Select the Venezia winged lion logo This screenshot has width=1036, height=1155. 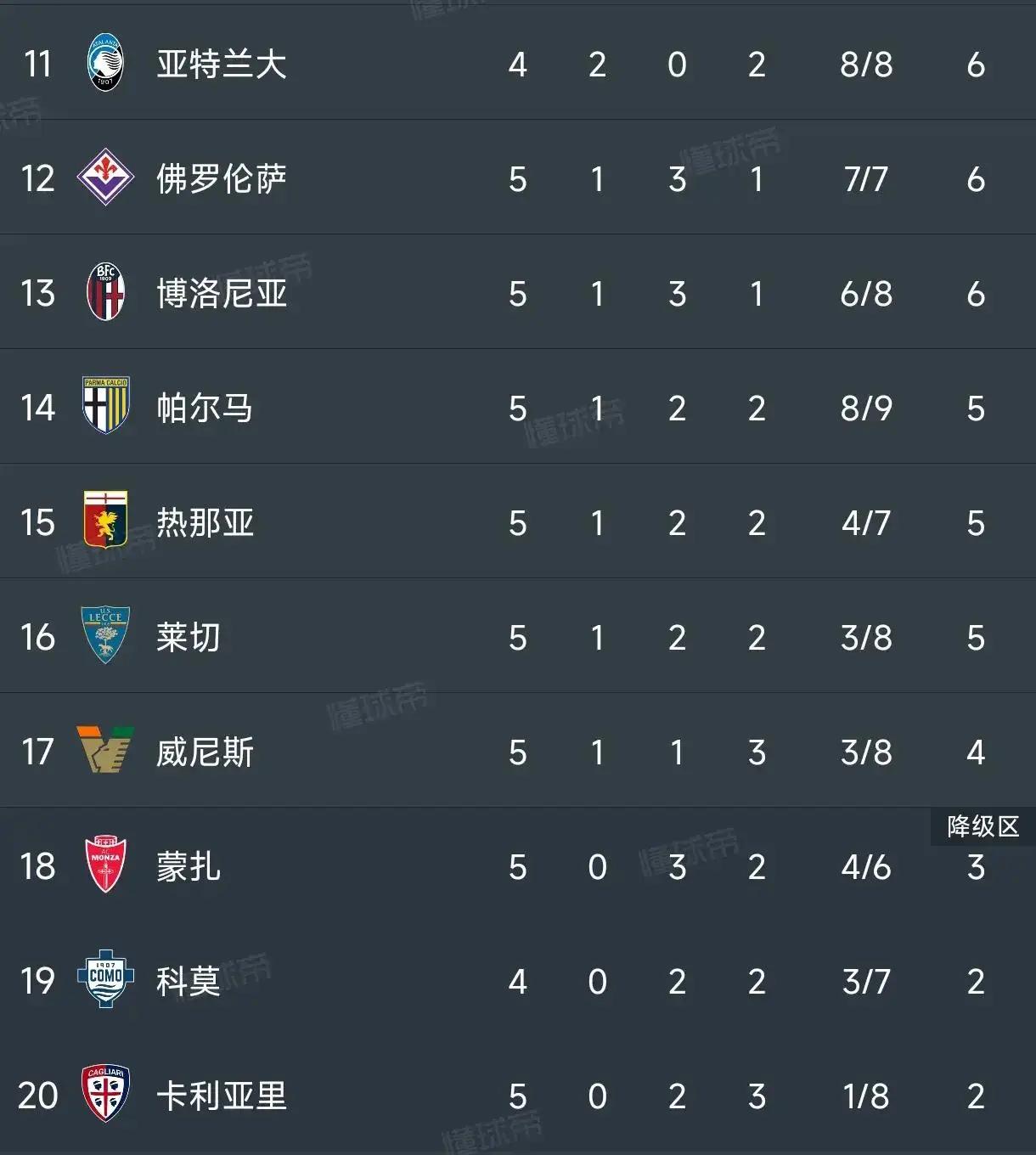[x=105, y=751]
